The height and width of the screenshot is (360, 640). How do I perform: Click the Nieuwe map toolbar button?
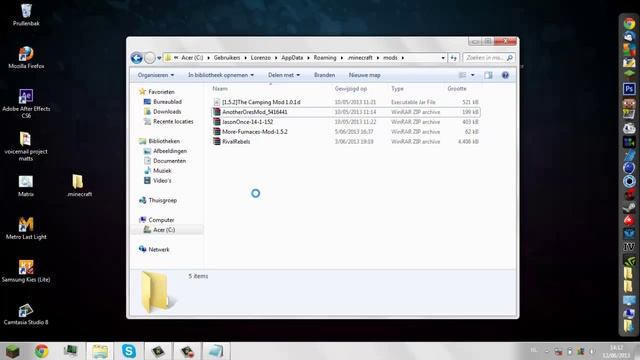point(364,75)
